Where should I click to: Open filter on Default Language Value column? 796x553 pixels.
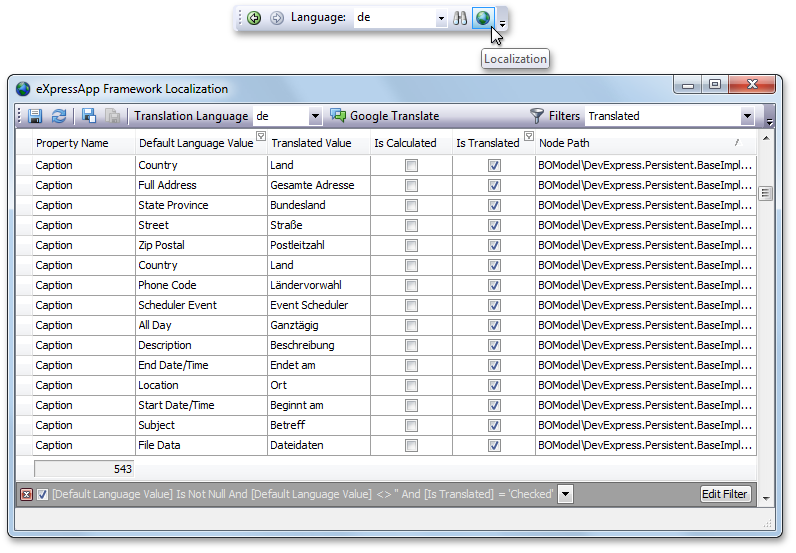coord(261,136)
